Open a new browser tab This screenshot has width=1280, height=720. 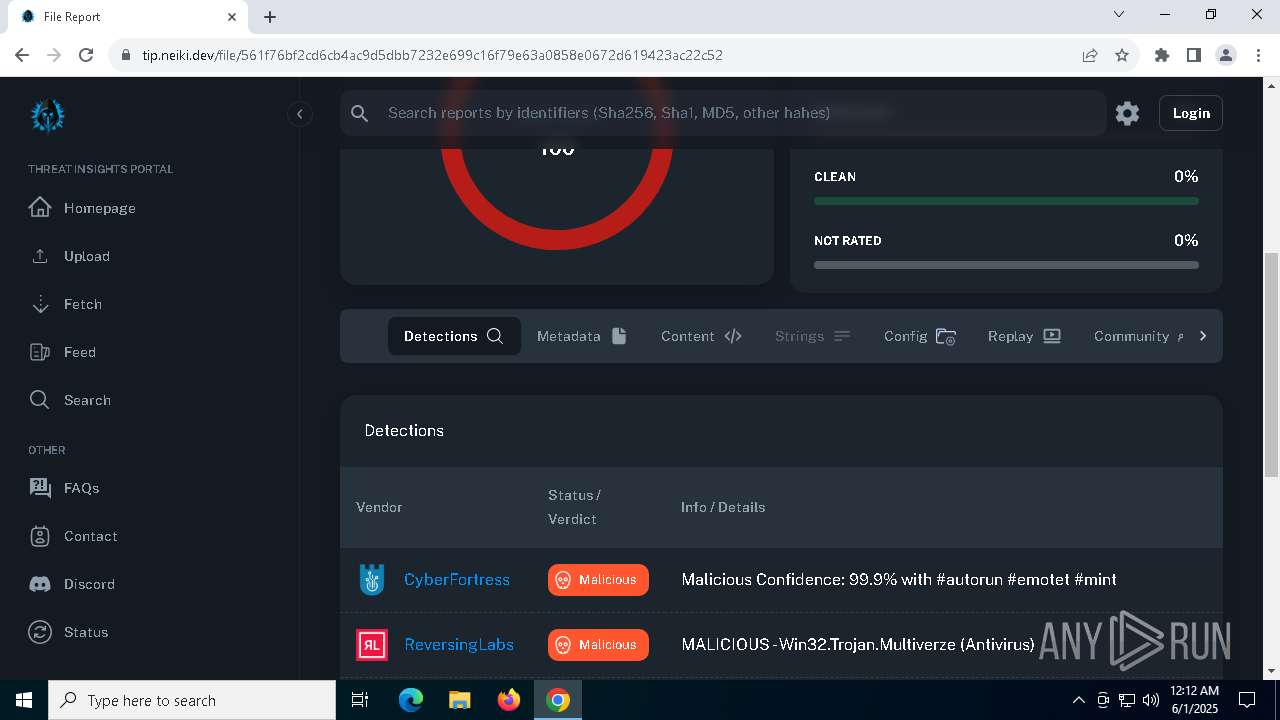click(270, 16)
